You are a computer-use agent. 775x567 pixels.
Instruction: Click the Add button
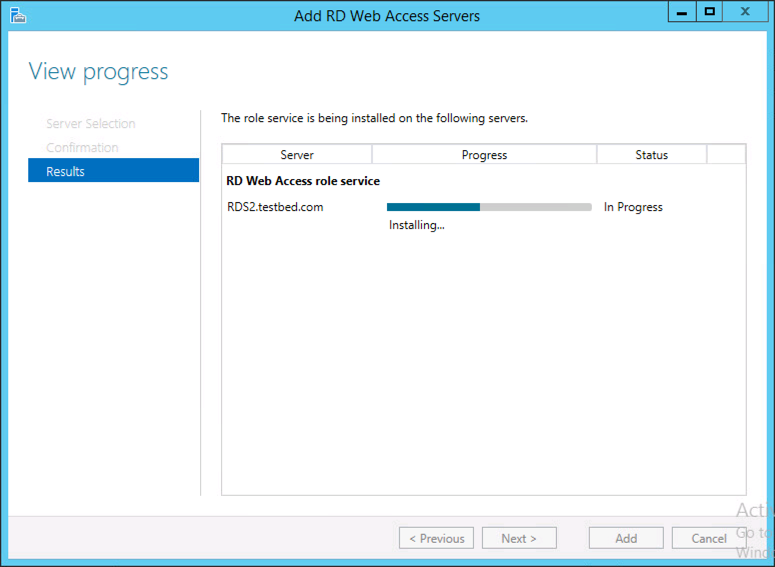pos(626,538)
